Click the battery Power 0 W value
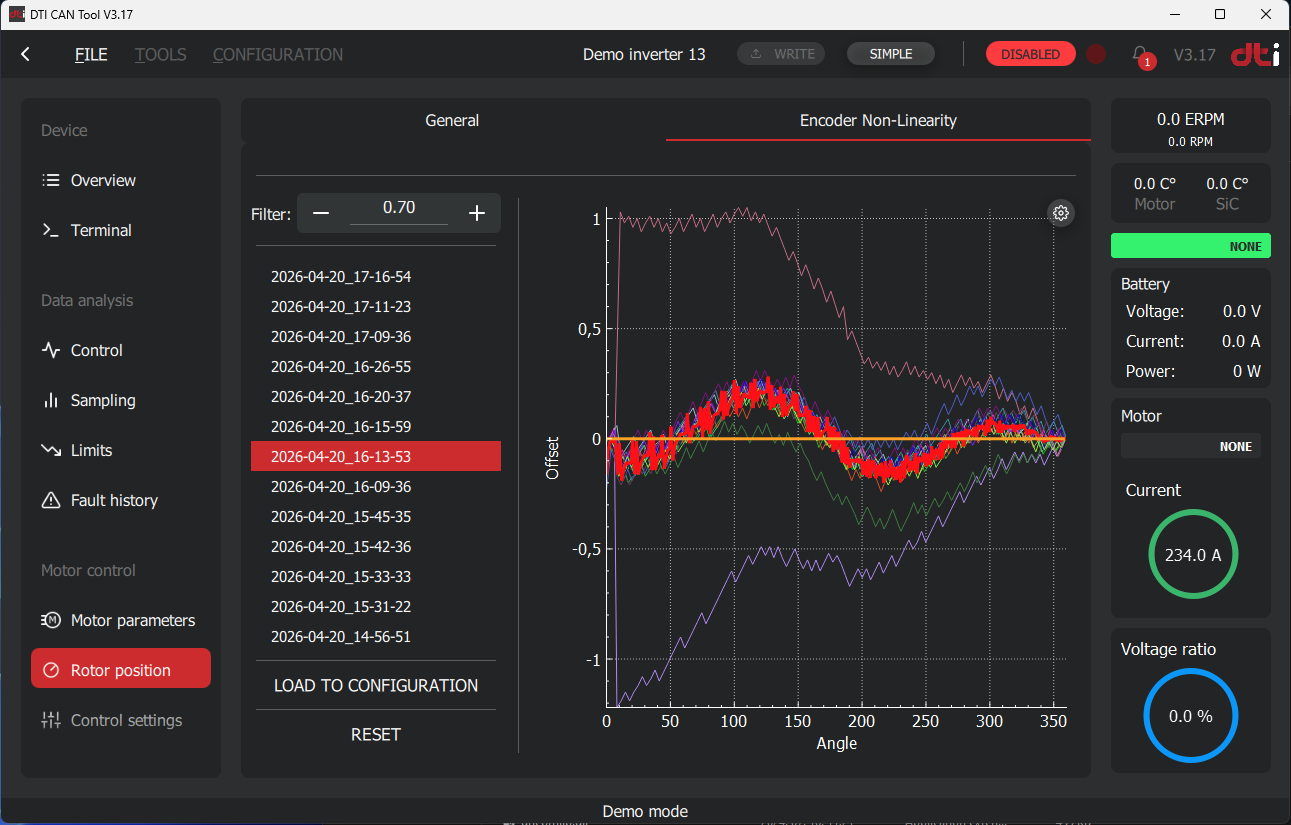 [x=1246, y=372]
